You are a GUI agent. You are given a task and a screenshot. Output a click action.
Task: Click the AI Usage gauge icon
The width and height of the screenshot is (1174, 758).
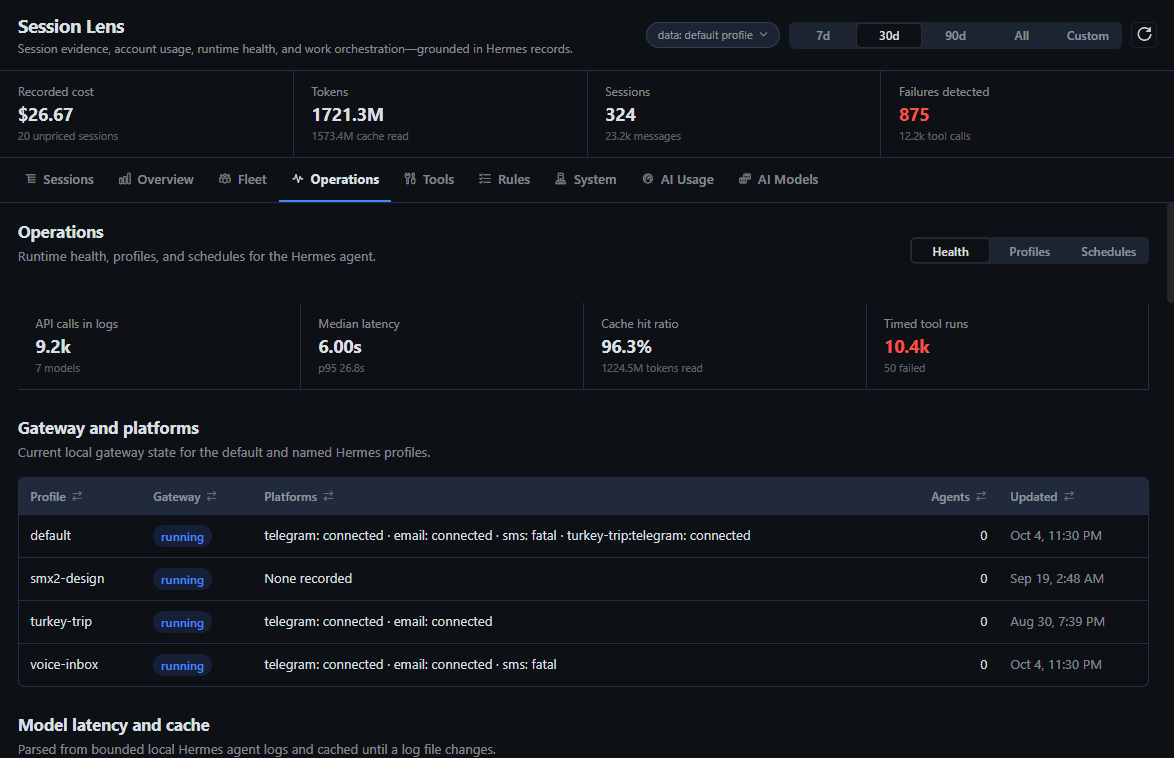click(648, 179)
